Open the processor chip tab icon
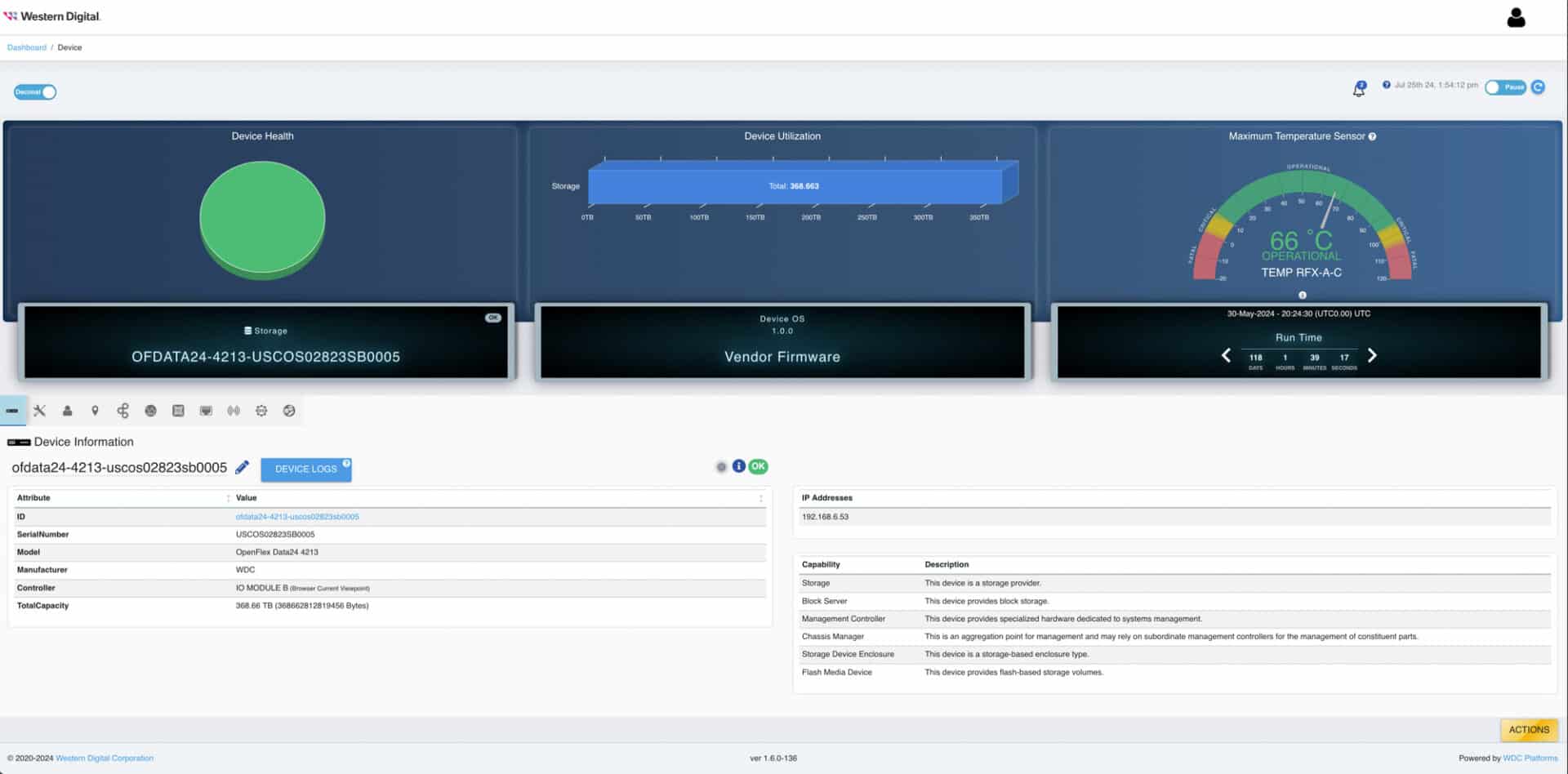This screenshot has height=774, width=1568. click(261, 411)
